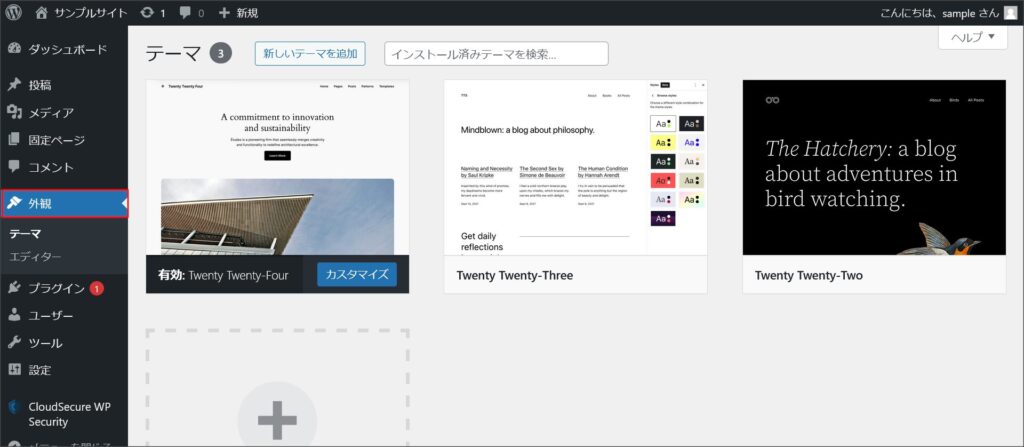Click the theme count badge 3
Screen dimensions: 1024x447
[x=221, y=54]
